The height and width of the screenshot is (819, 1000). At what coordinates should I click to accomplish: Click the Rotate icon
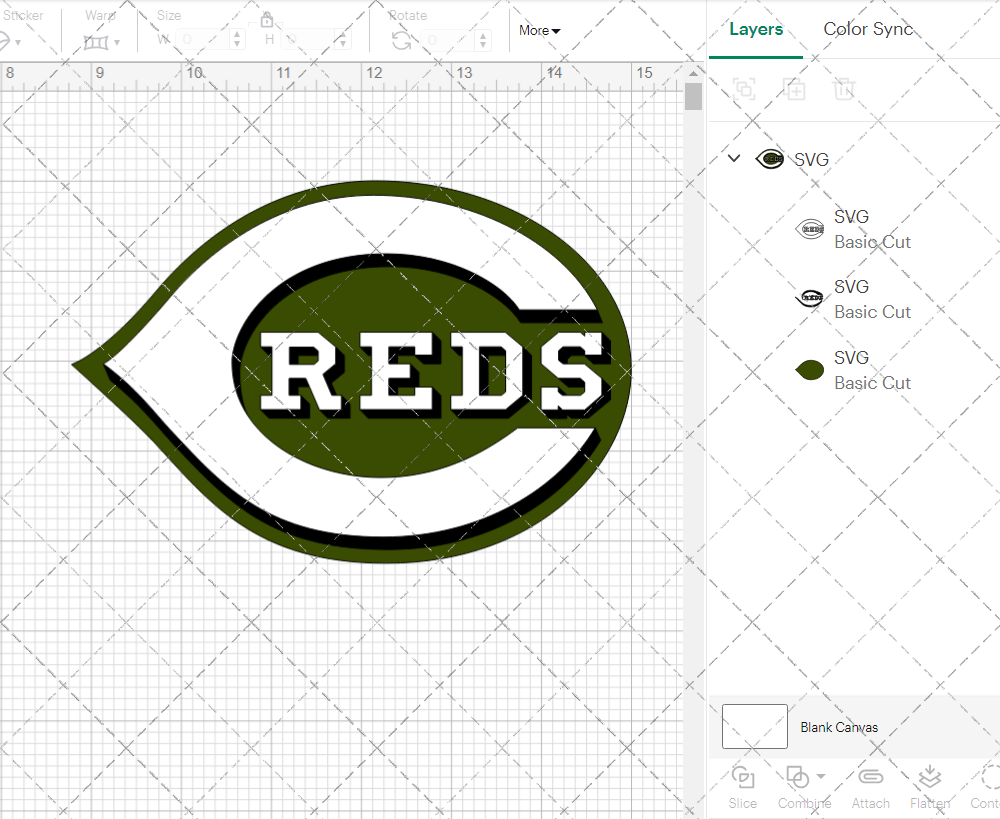(401, 41)
